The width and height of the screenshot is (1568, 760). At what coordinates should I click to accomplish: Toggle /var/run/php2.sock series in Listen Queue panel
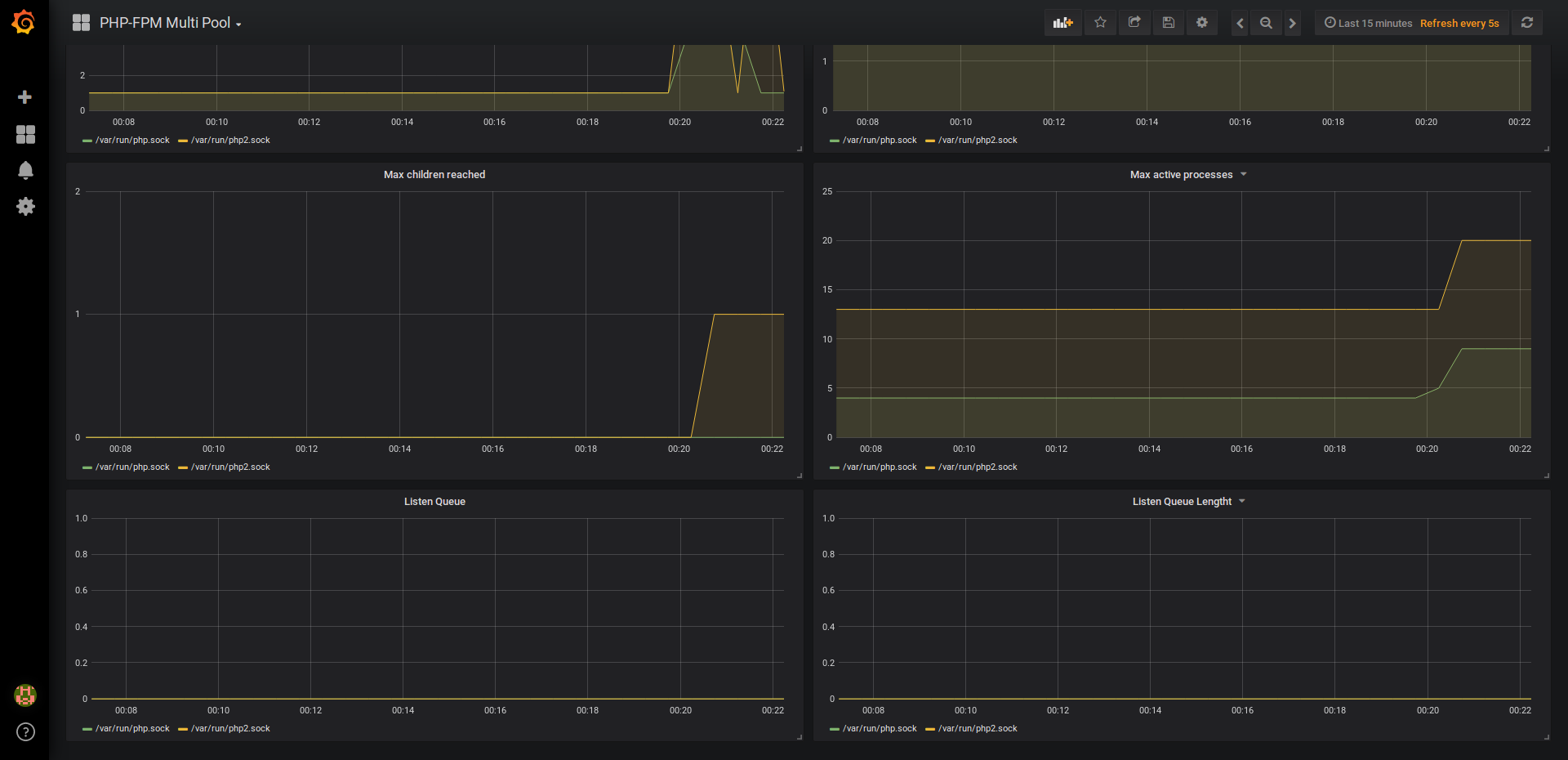(230, 729)
